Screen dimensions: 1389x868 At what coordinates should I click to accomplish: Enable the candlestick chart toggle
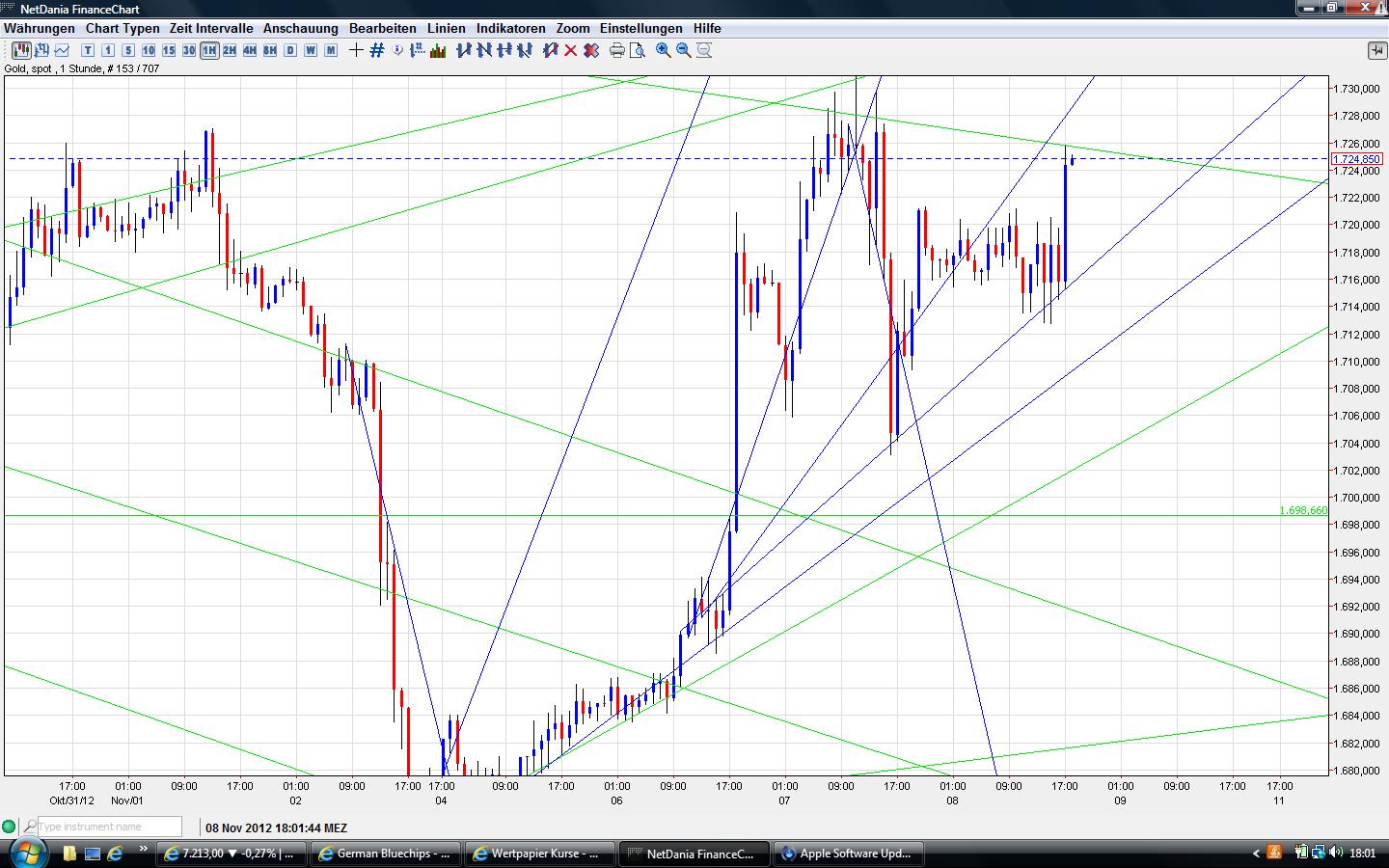(22, 50)
